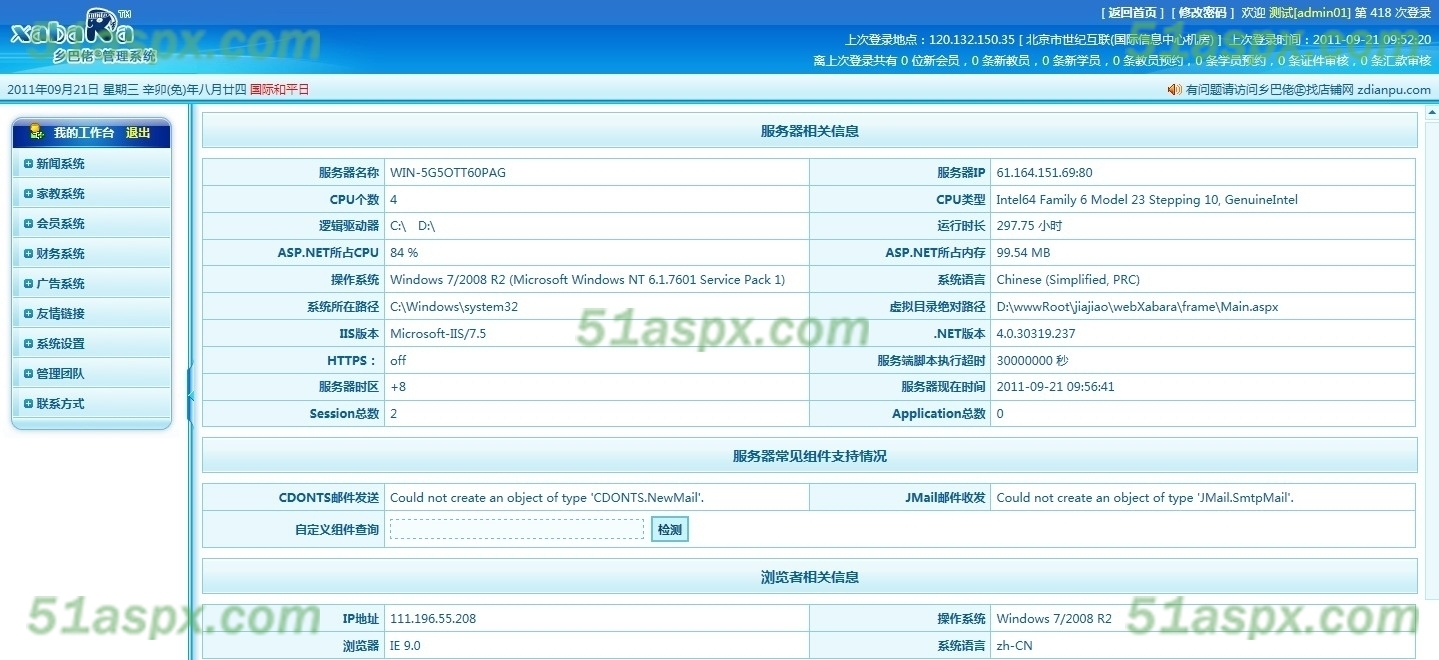Click the 服务器常见组件支持情况 section header
The image size is (1439, 660).
click(809, 456)
